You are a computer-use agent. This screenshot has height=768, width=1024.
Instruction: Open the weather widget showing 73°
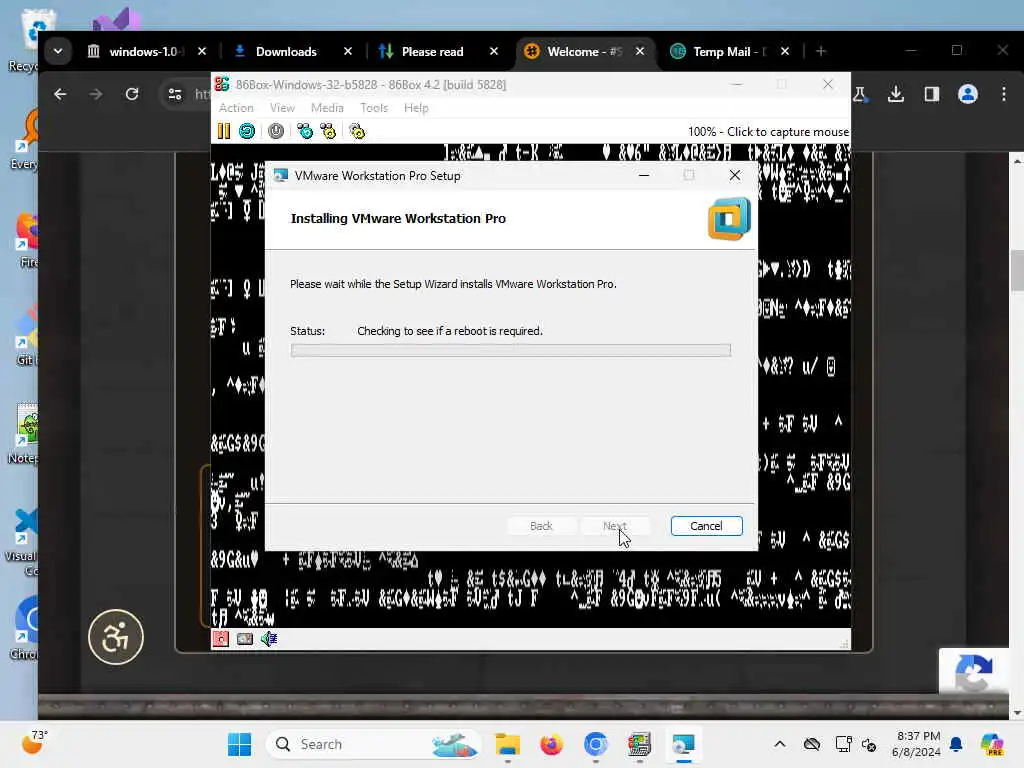pyautogui.click(x=35, y=743)
